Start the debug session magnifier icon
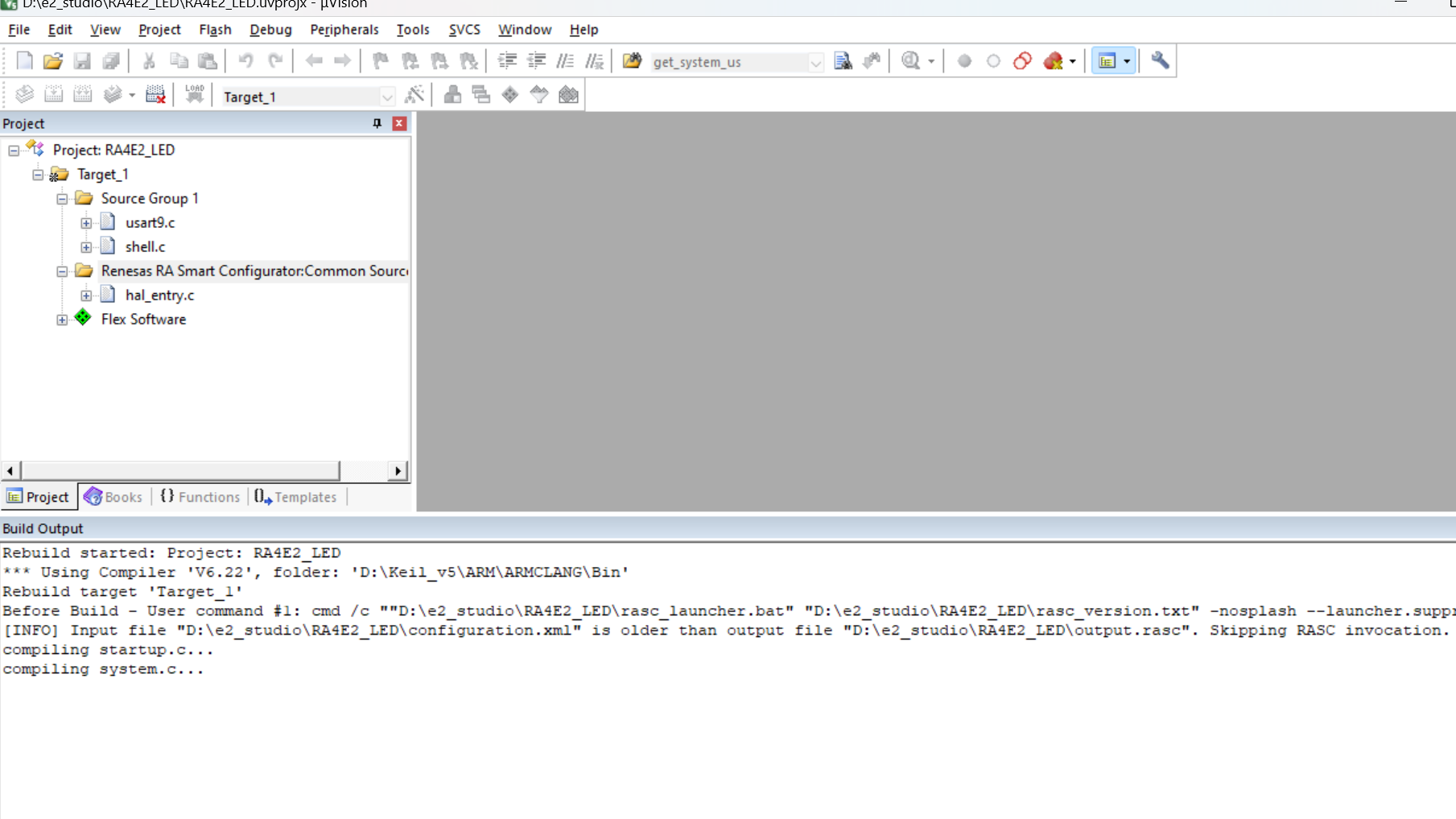This screenshot has width=1456, height=819. click(x=911, y=61)
